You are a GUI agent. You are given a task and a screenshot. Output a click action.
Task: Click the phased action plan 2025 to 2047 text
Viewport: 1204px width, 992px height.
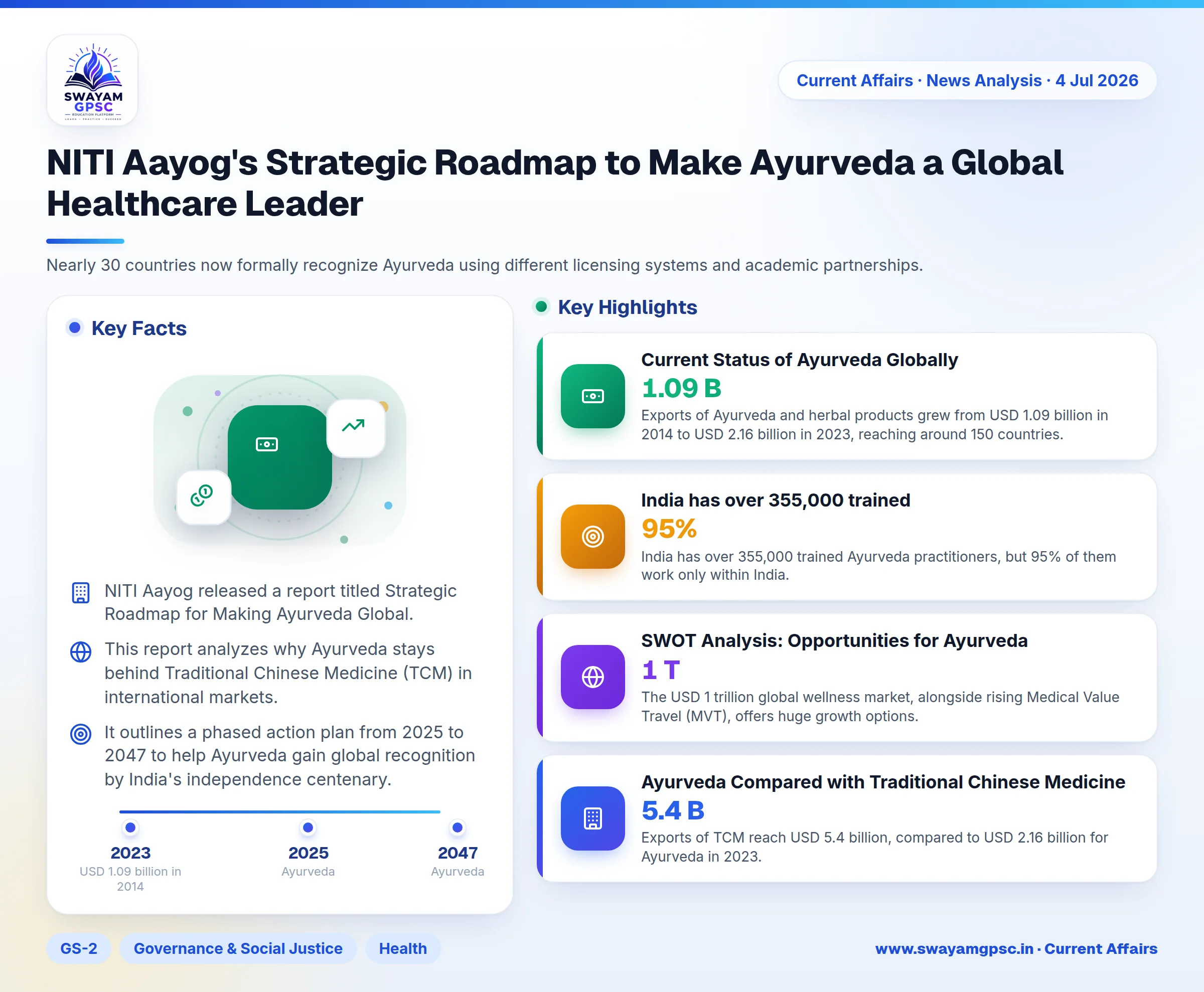pyautogui.click(x=289, y=755)
